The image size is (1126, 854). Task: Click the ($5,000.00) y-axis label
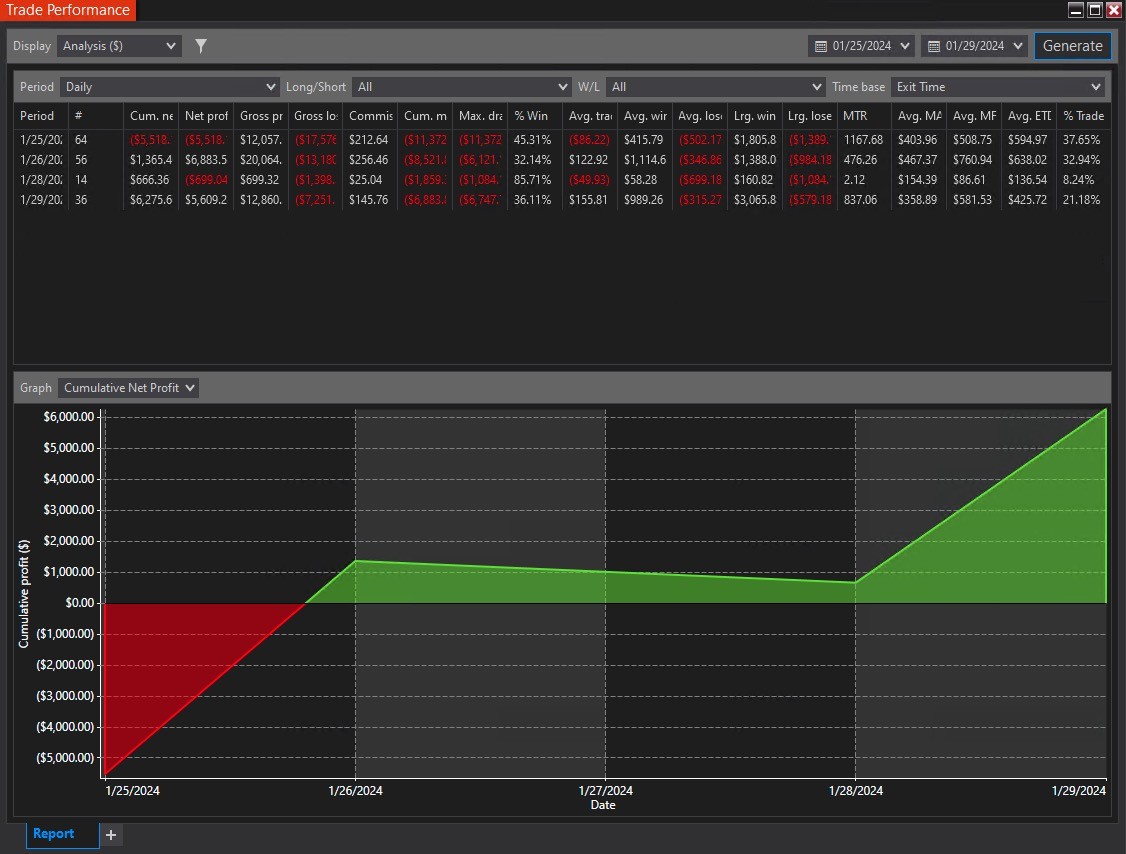(x=65, y=758)
